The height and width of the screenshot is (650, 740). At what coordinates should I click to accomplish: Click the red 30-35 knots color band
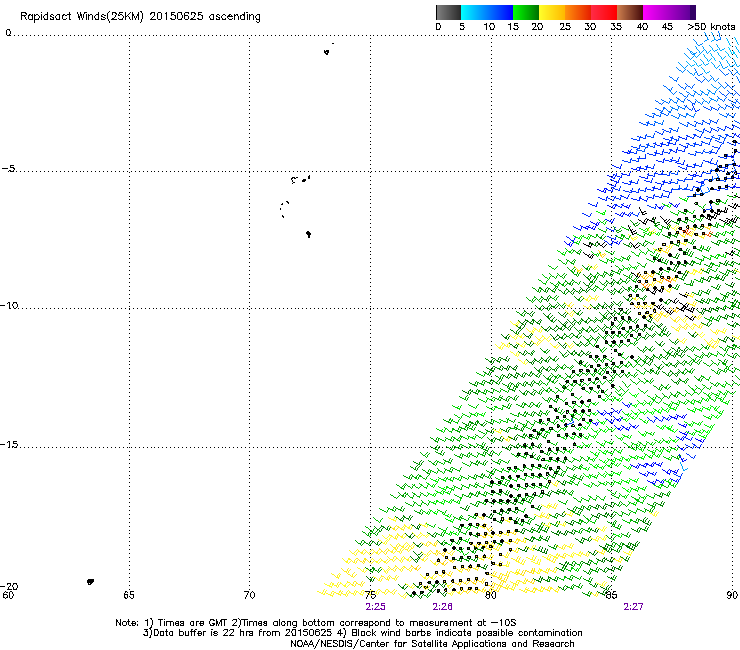pos(604,12)
